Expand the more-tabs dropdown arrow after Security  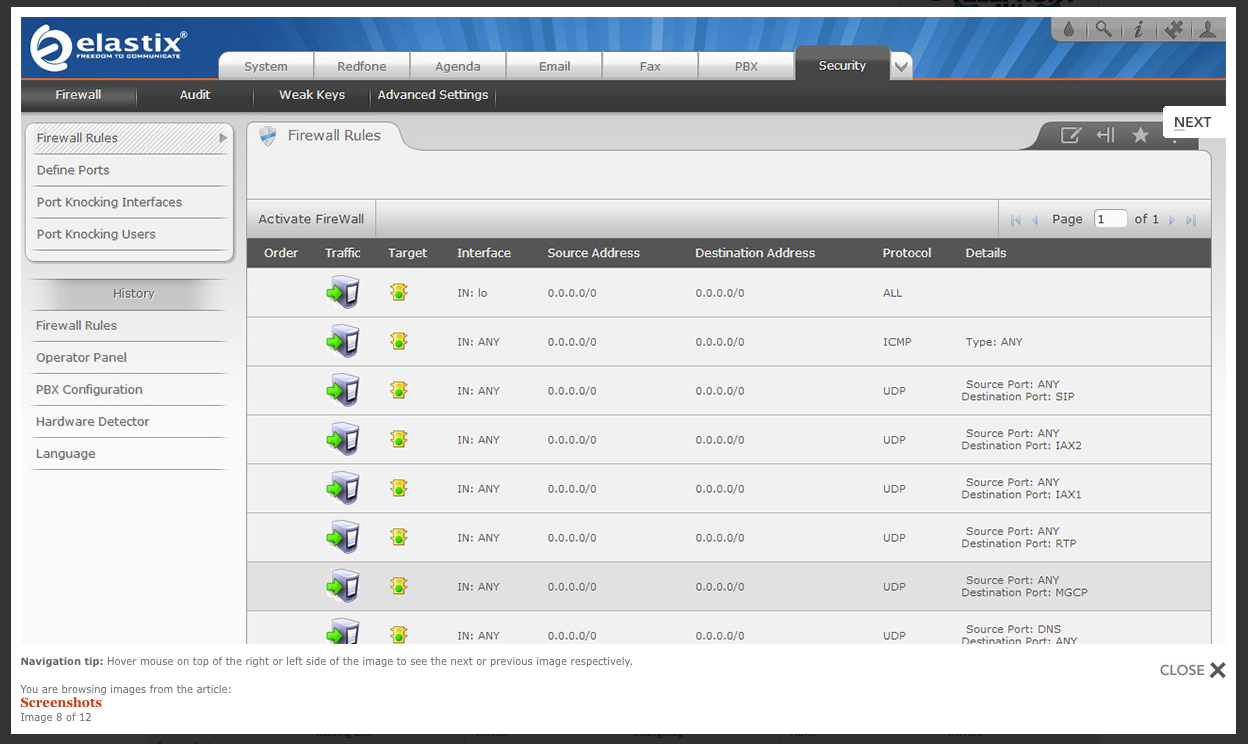click(x=901, y=67)
